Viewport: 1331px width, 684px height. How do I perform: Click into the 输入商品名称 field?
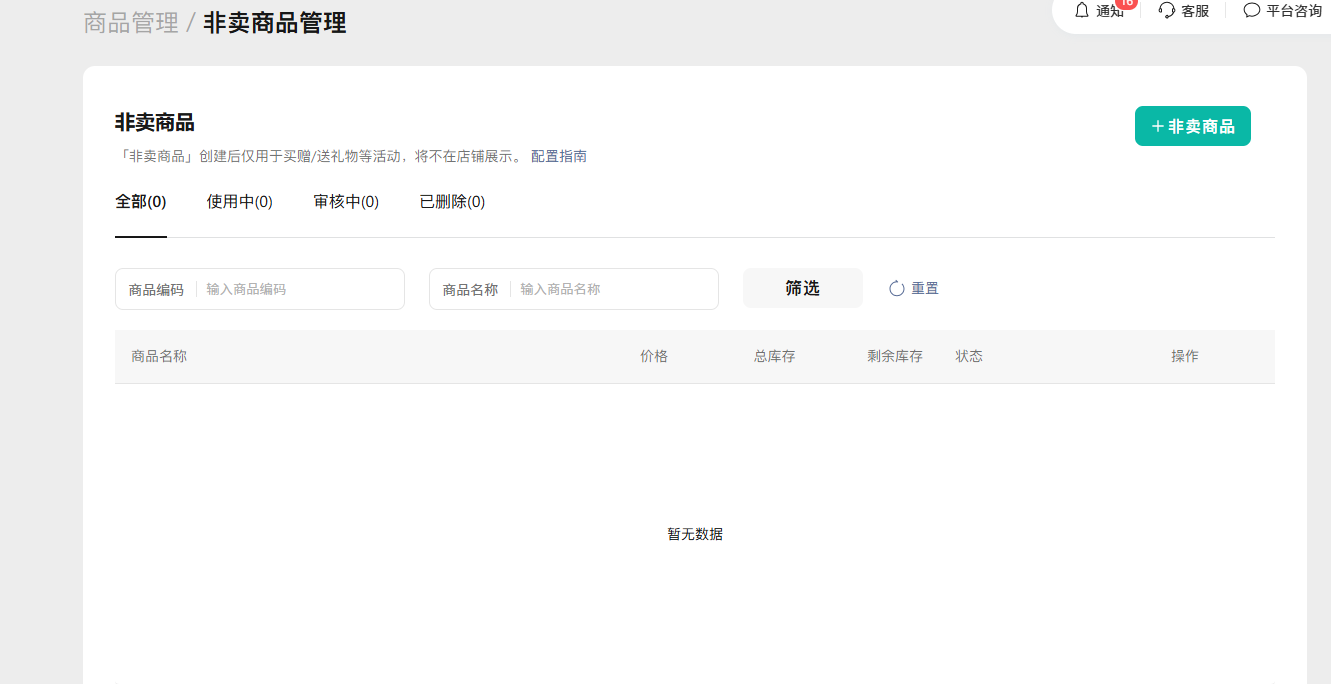pyautogui.click(x=614, y=289)
